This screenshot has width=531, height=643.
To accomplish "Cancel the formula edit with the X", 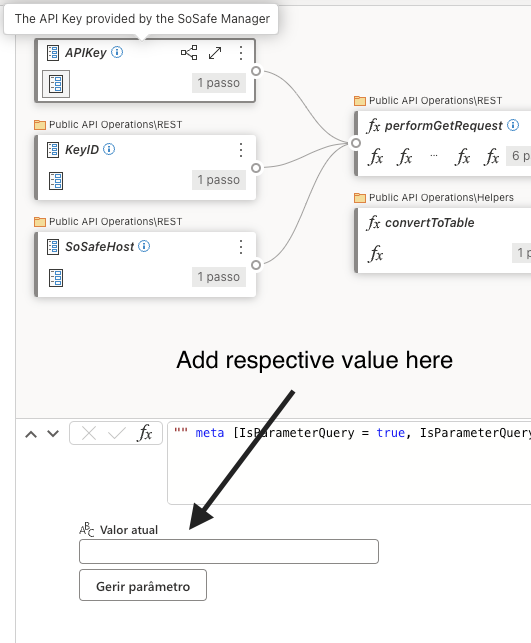I will coord(89,433).
